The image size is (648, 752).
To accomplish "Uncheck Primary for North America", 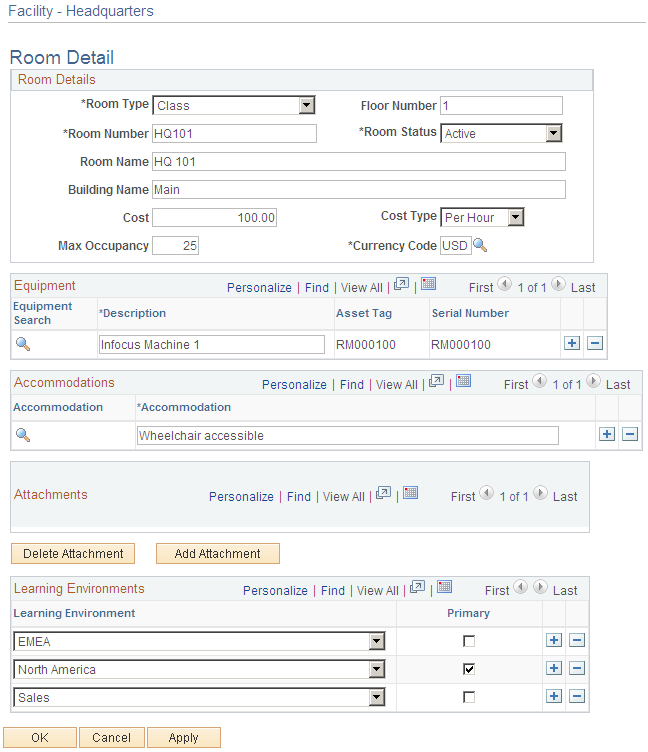I will (469, 669).
